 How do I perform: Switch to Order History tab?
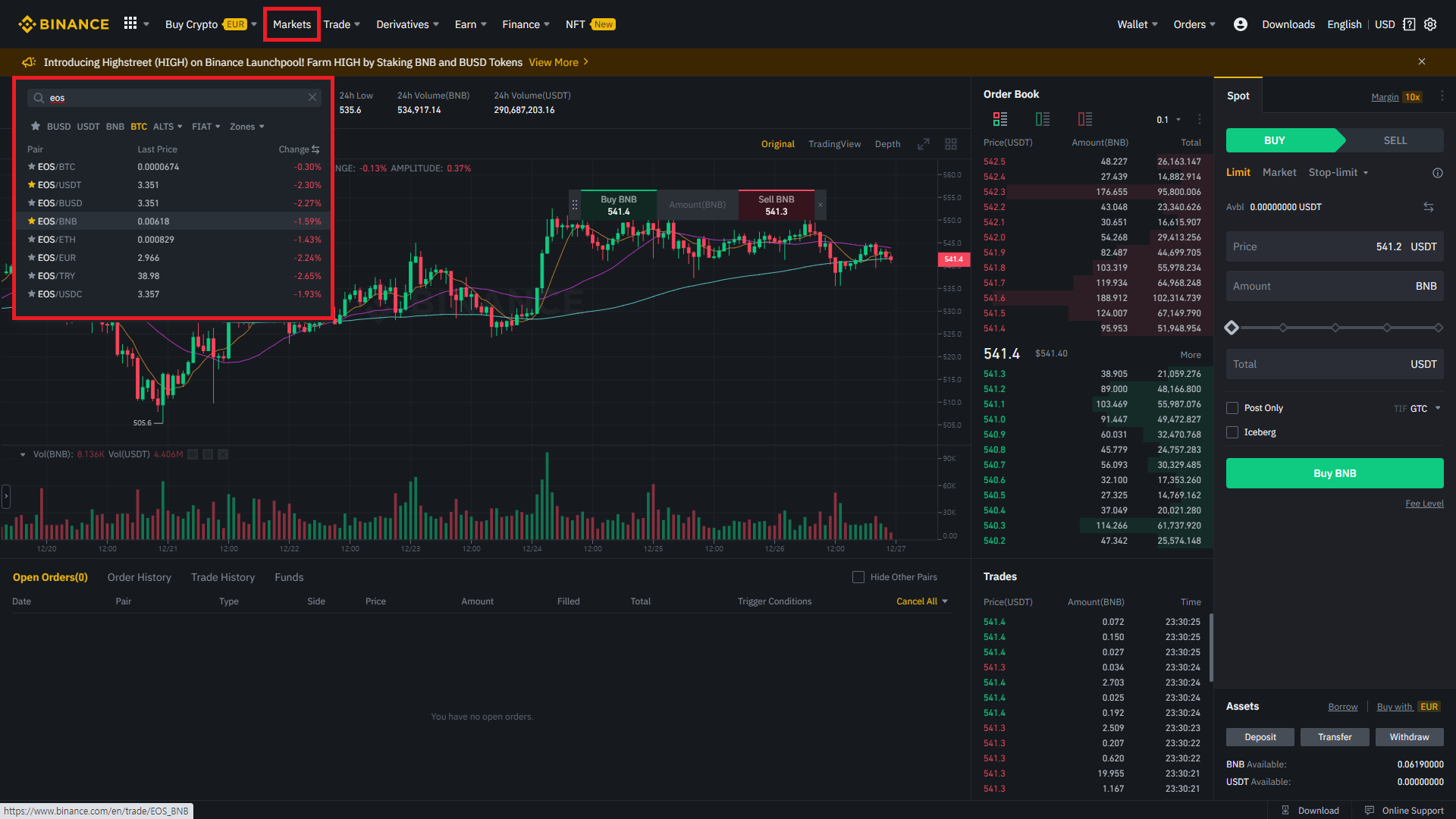pyautogui.click(x=140, y=577)
